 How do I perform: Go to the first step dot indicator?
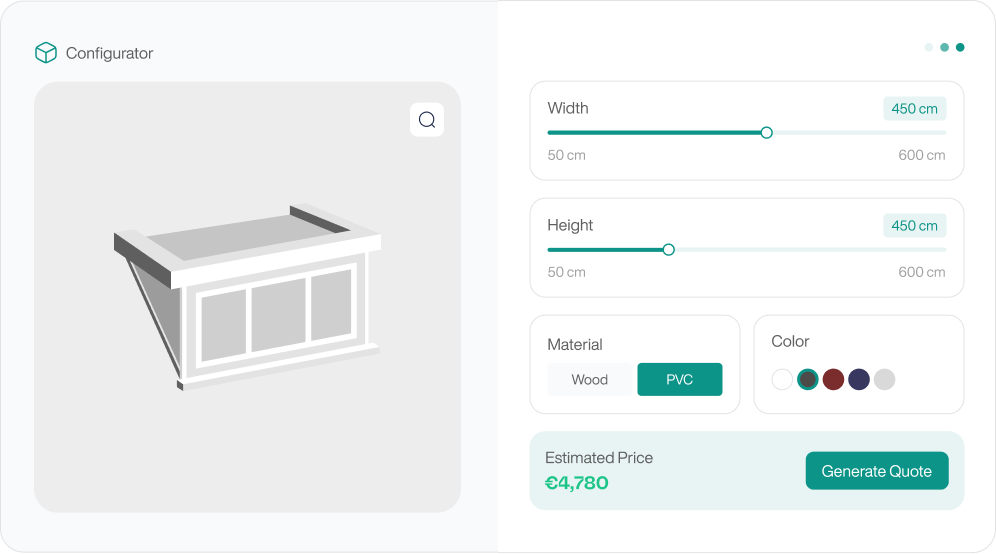tap(929, 47)
